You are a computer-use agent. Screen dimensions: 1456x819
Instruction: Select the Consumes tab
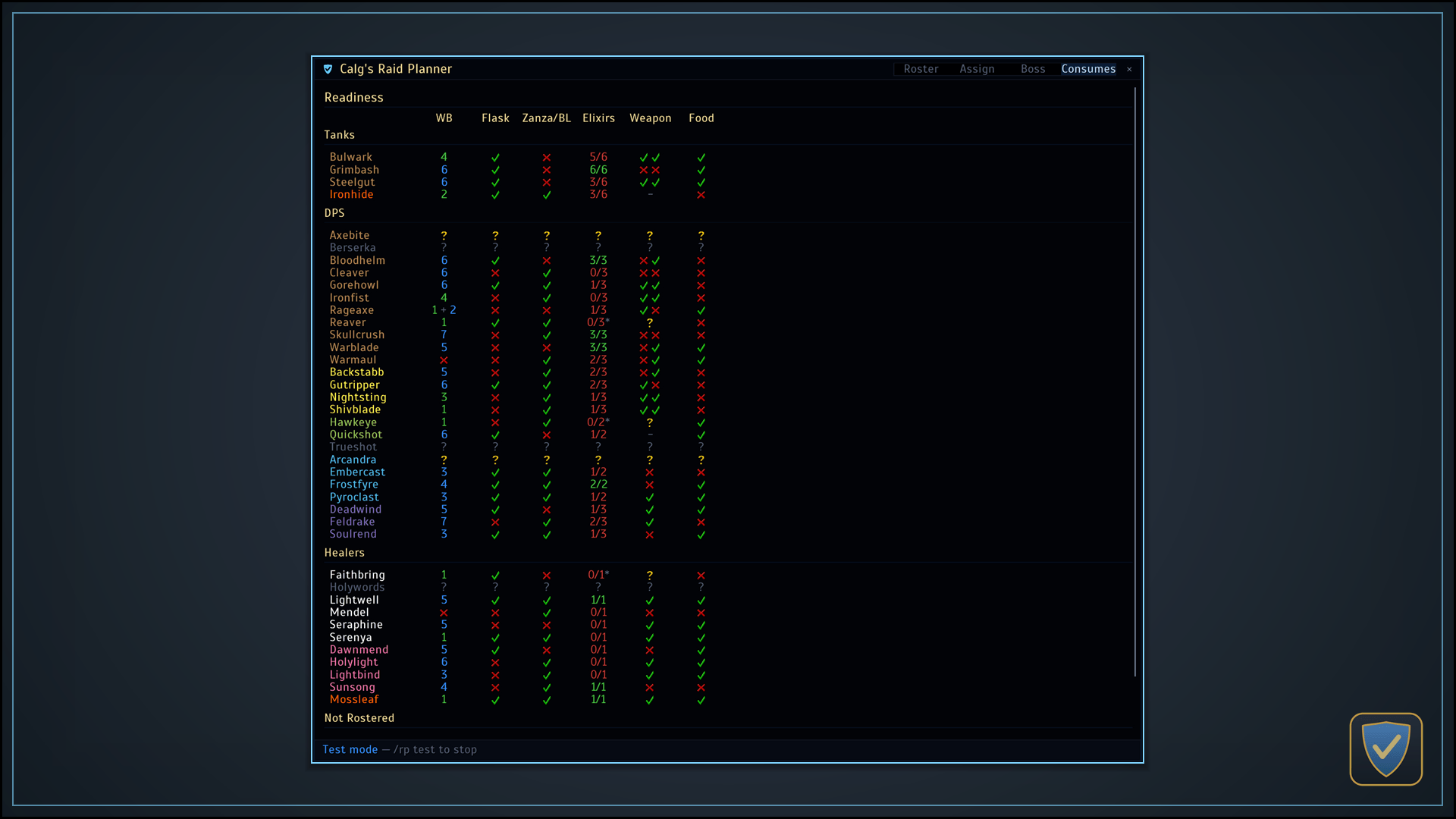point(1088,69)
